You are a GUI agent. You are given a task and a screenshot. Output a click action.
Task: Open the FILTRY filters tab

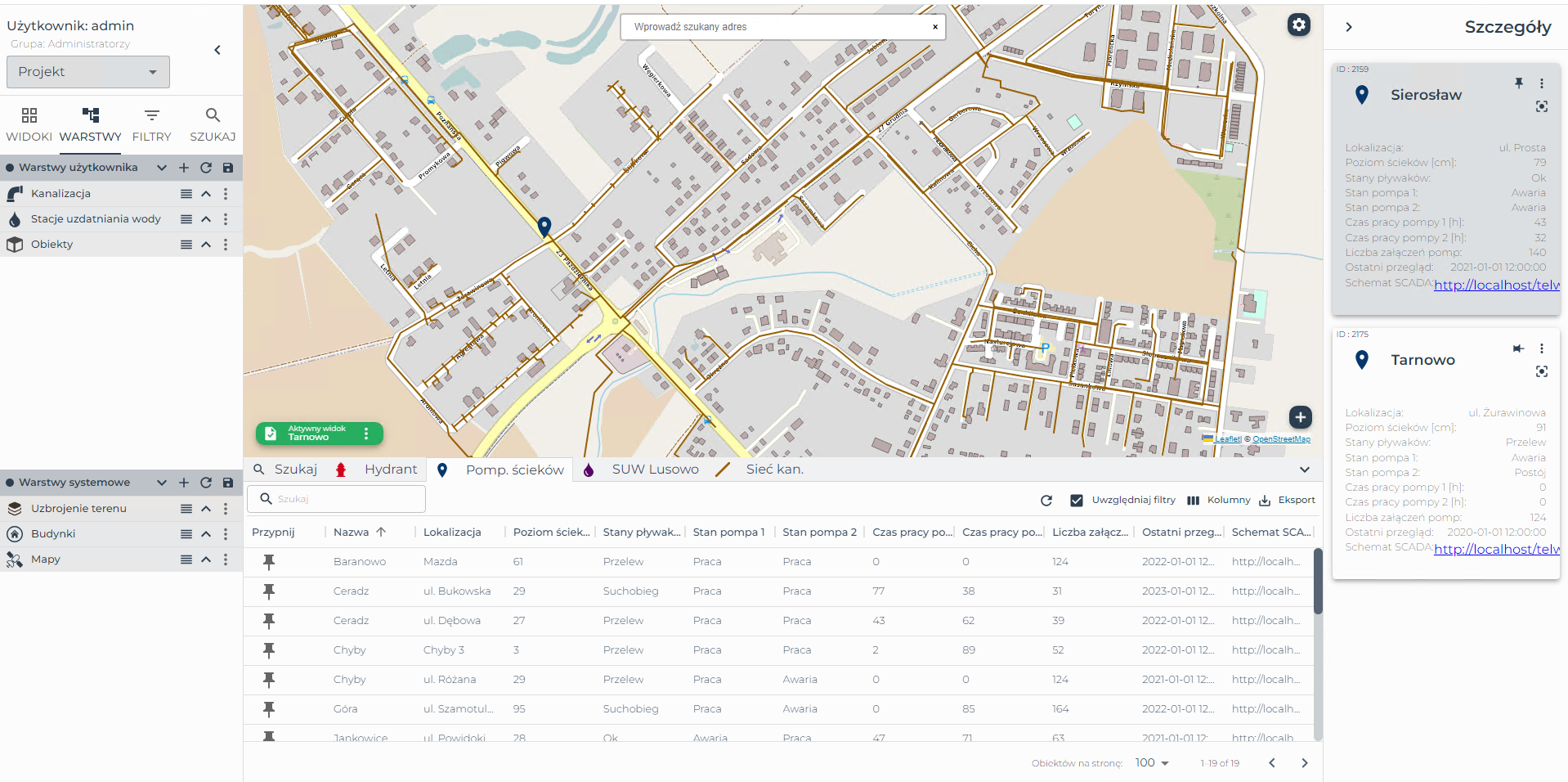[x=152, y=124]
